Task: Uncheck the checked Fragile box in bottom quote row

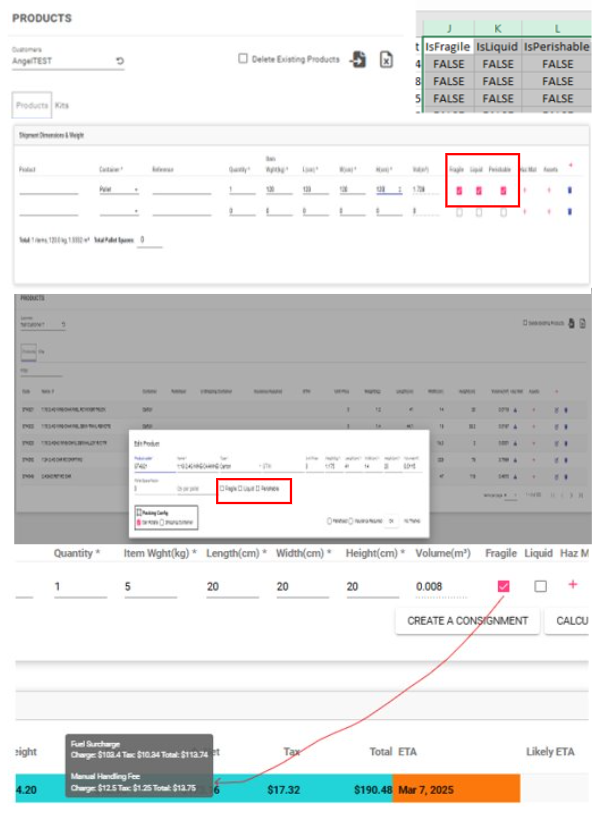Action: coord(502,586)
